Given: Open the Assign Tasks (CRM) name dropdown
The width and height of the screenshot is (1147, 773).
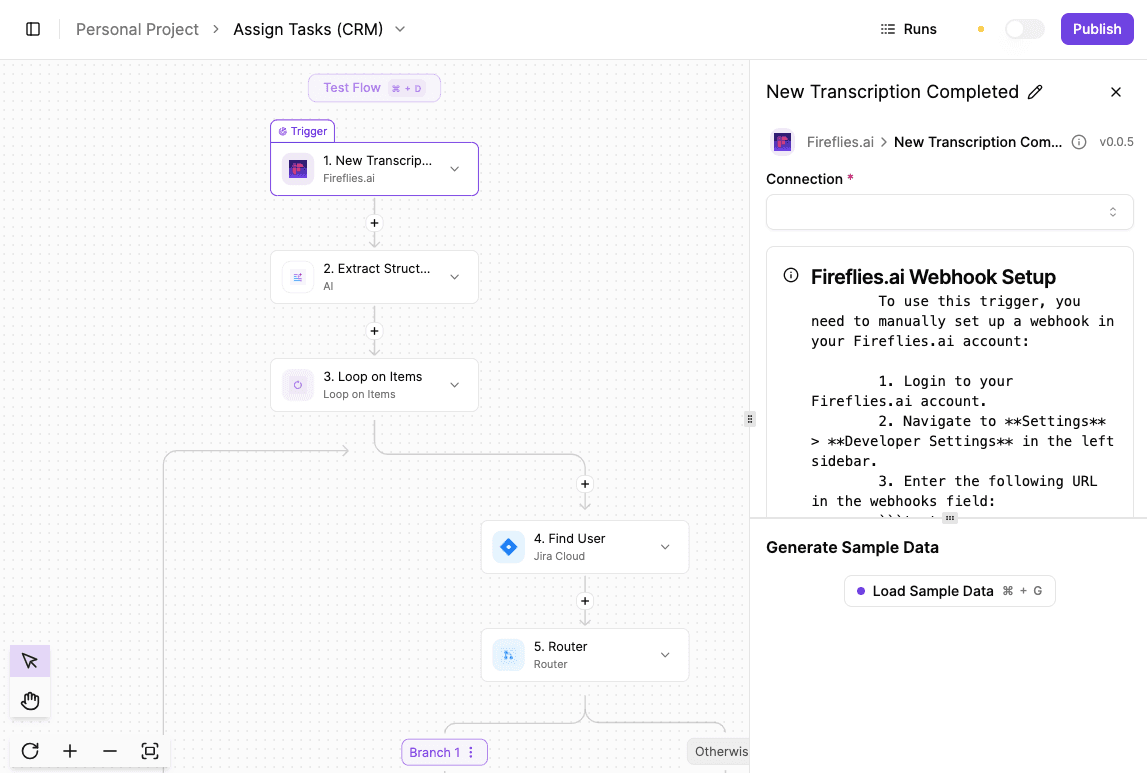Looking at the screenshot, I should (400, 29).
